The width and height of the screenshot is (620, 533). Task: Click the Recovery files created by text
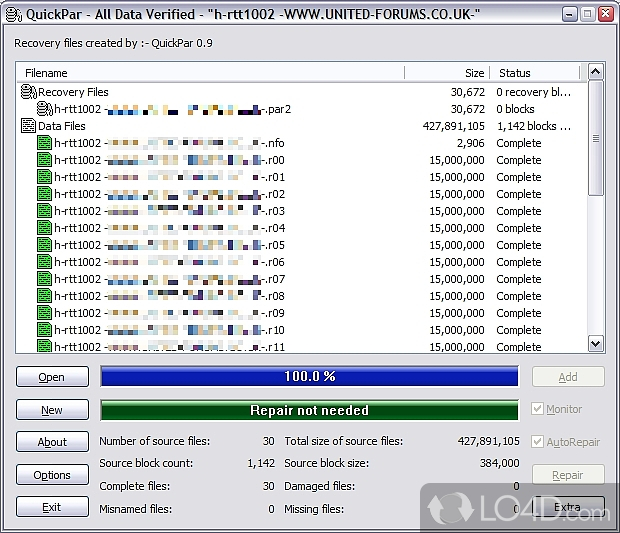point(113,43)
